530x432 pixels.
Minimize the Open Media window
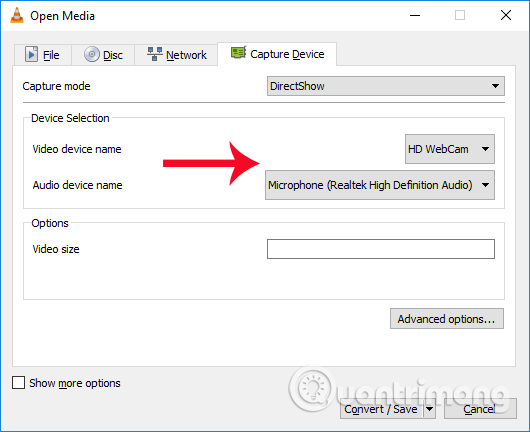[415, 16]
